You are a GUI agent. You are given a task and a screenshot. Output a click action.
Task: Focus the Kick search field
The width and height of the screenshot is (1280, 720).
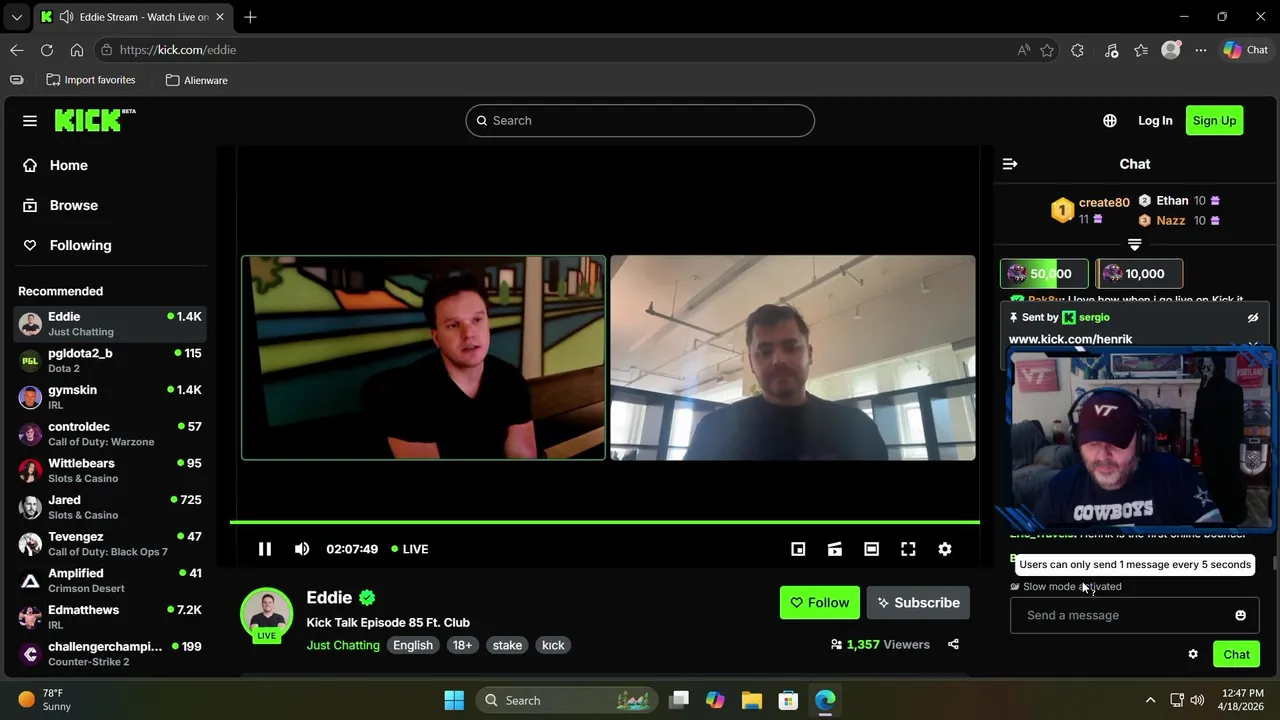tap(640, 121)
